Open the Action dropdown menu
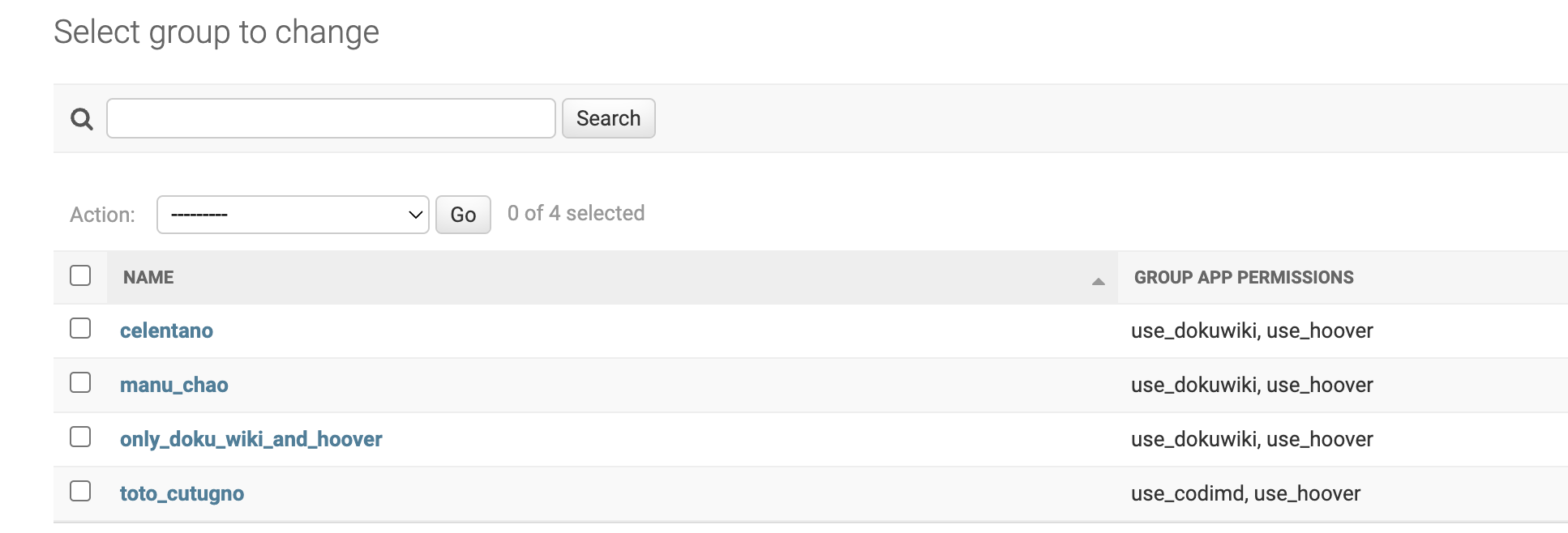This screenshot has width=1568, height=533. click(293, 215)
